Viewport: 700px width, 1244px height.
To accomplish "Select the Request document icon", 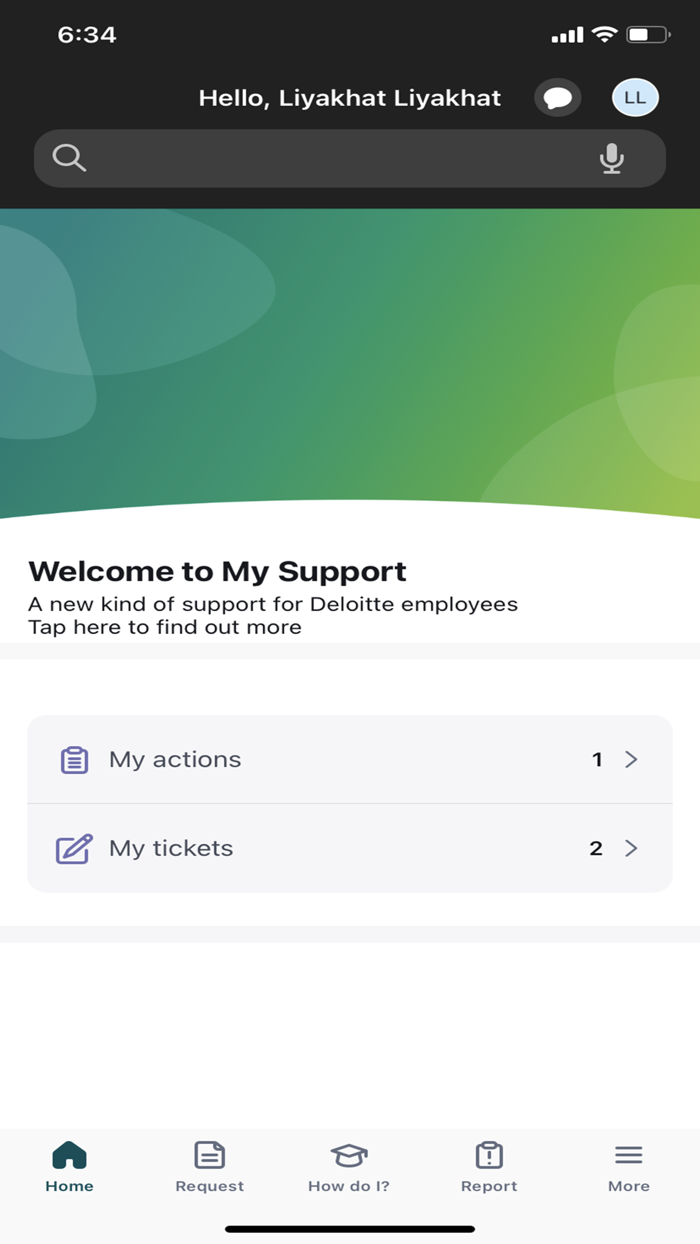I will coord(209,1154).
